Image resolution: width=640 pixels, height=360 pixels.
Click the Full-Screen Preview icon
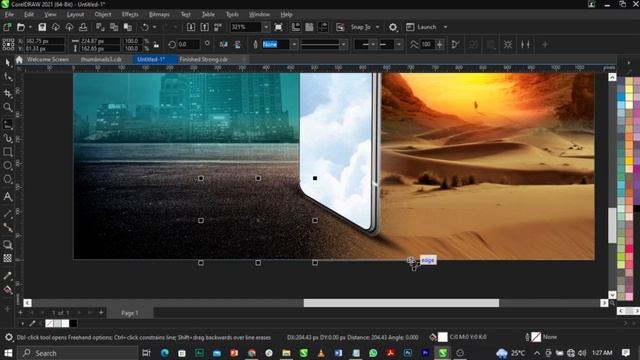(278, 27)
